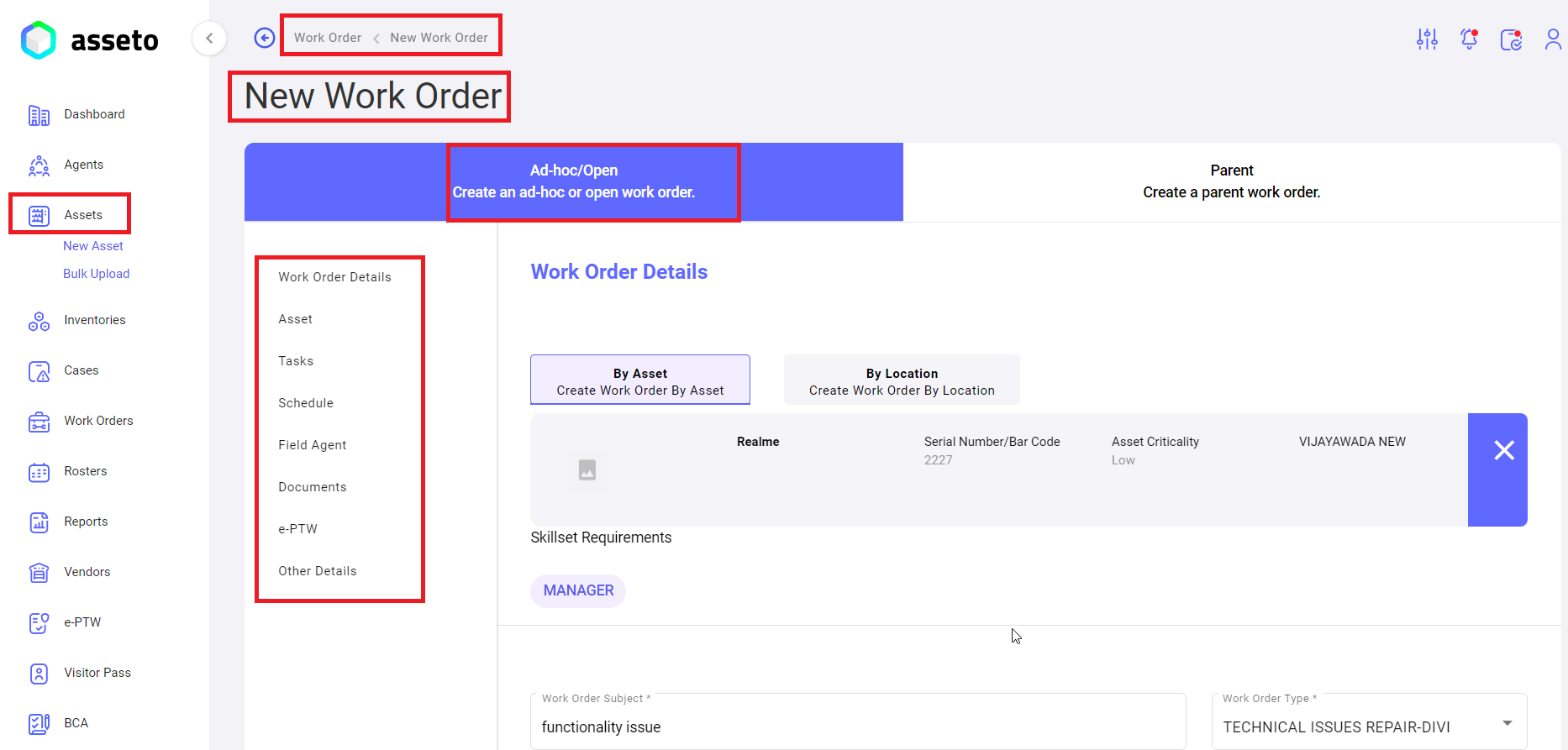This screenshot has height=750, width=1568.
Task: Switch to the Parent work order tab
Action: (x=1231, y=181)
